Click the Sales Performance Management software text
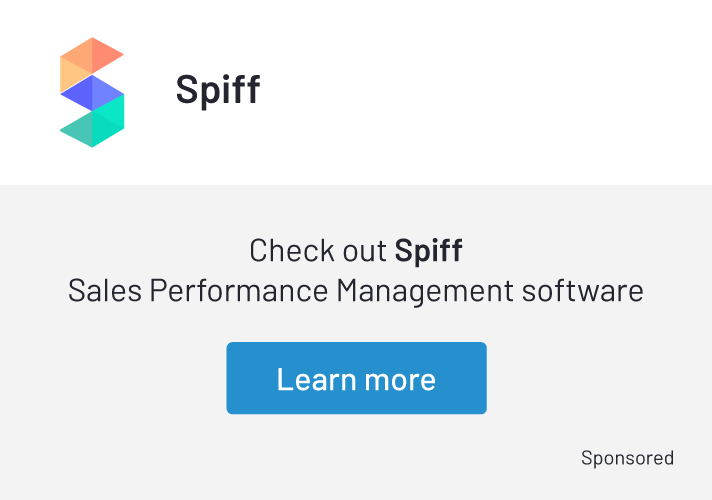 (x=356, y=291)
